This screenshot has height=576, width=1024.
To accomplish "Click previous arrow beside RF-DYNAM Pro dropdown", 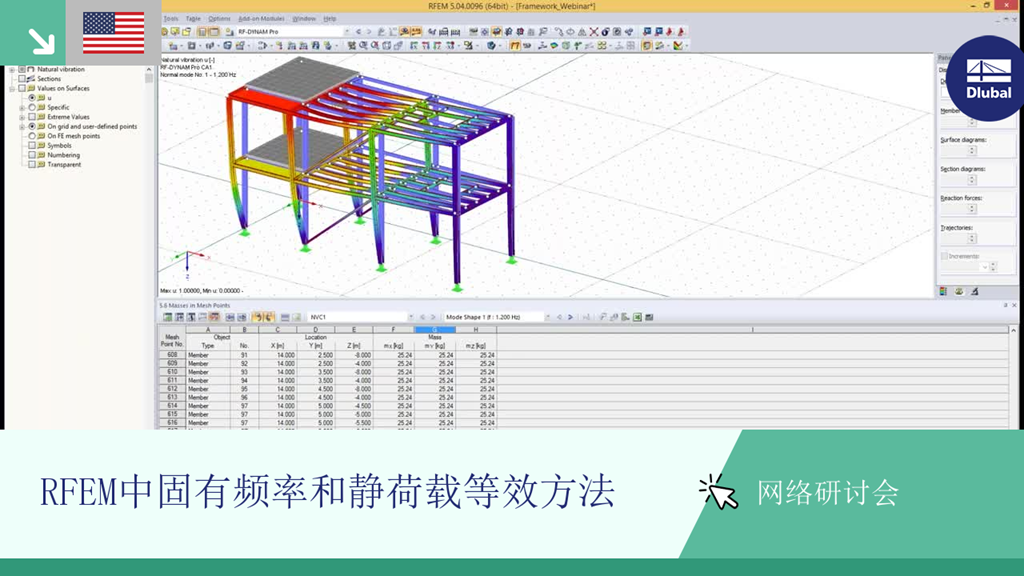I will click(358, 31).
